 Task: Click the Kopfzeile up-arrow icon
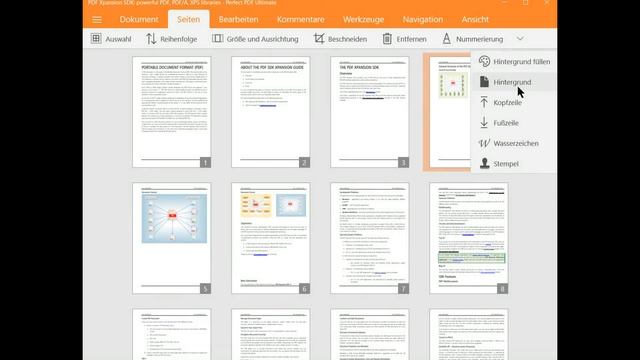tap(484, 102)
